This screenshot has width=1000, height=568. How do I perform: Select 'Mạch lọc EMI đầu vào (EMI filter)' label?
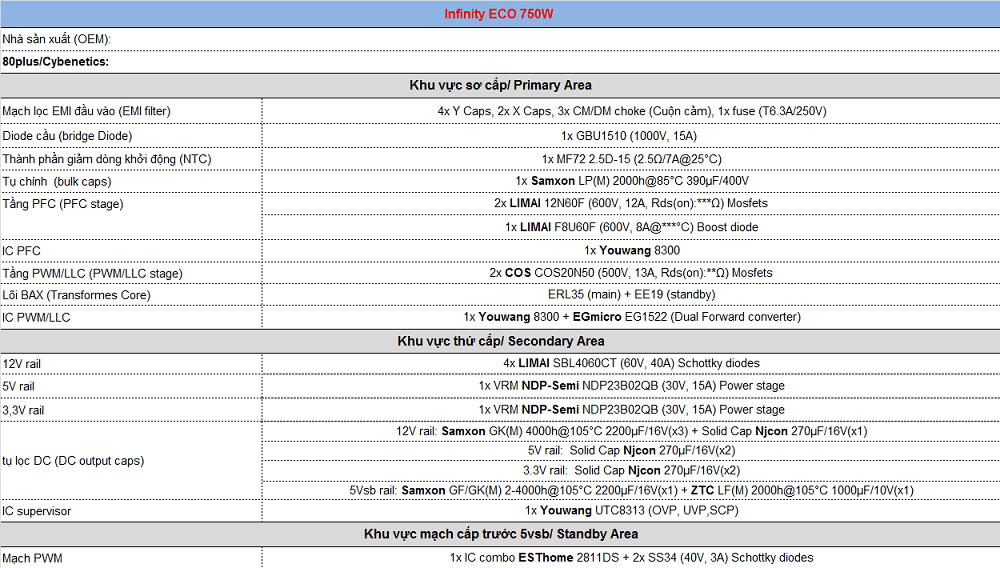pos(87,111)
